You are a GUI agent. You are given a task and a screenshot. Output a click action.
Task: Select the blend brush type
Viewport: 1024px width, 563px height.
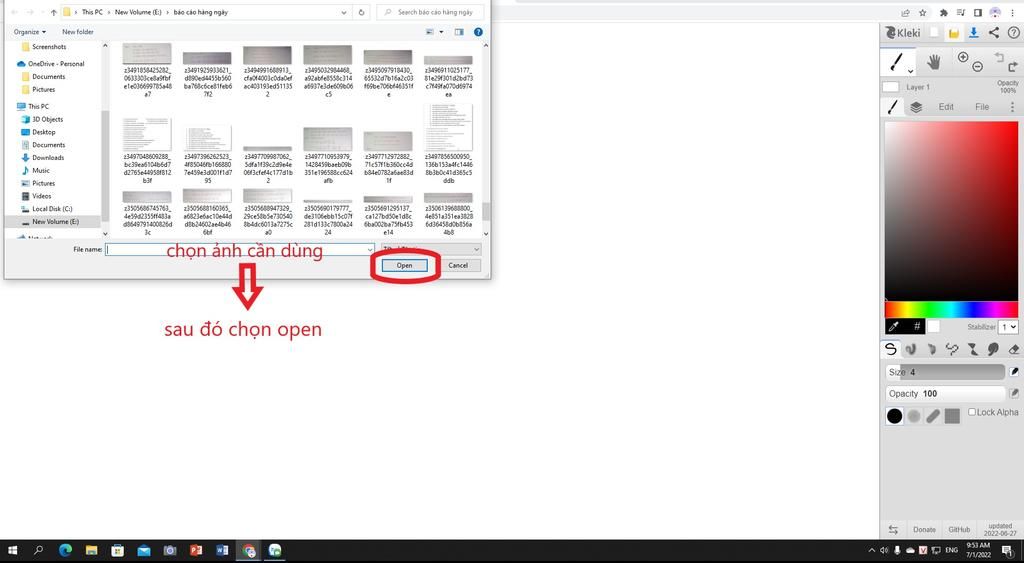click(910, 349)
